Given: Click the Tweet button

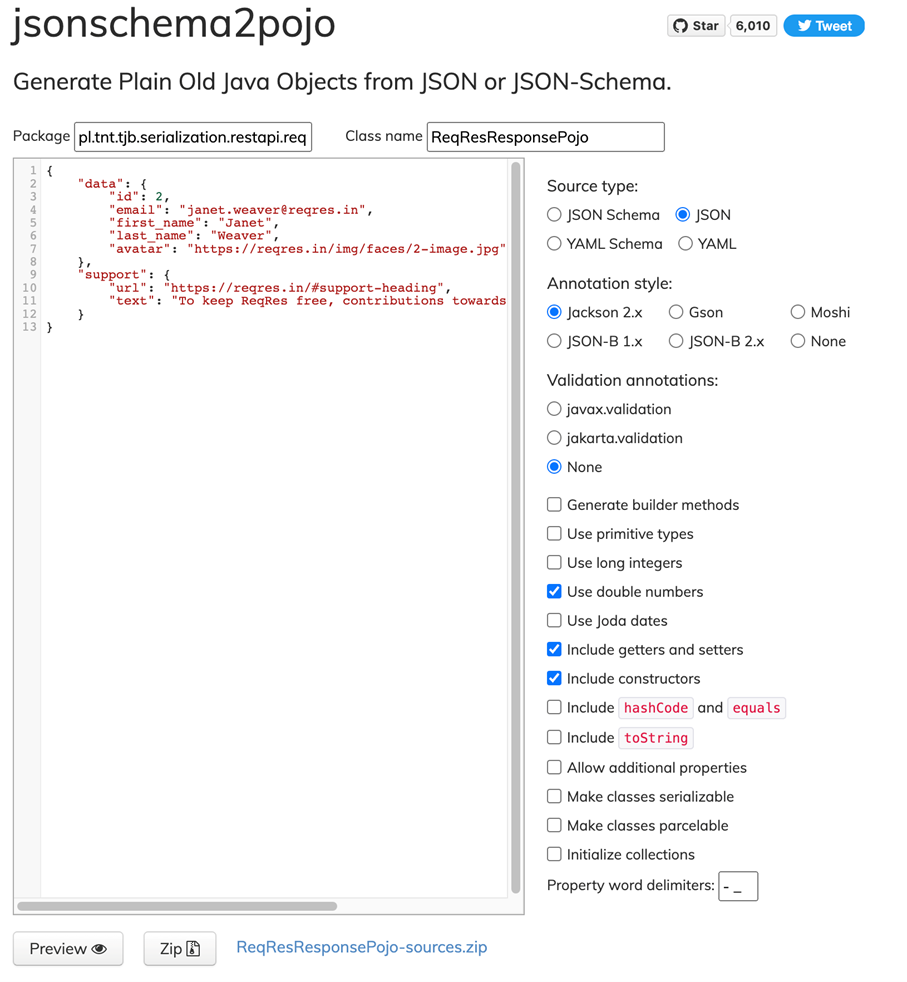Looking at the screenshot, I should (x=823, y=26).
